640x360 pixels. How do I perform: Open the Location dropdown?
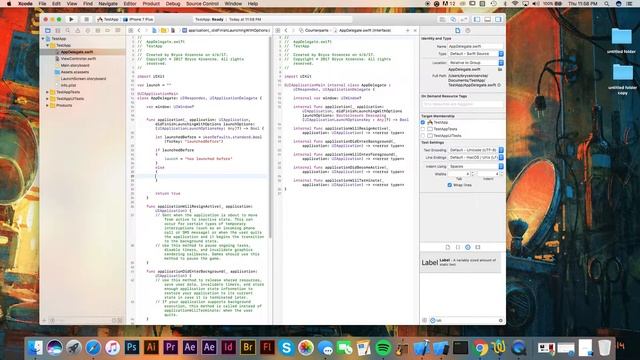pyautogui.click(x=476, y=62)
